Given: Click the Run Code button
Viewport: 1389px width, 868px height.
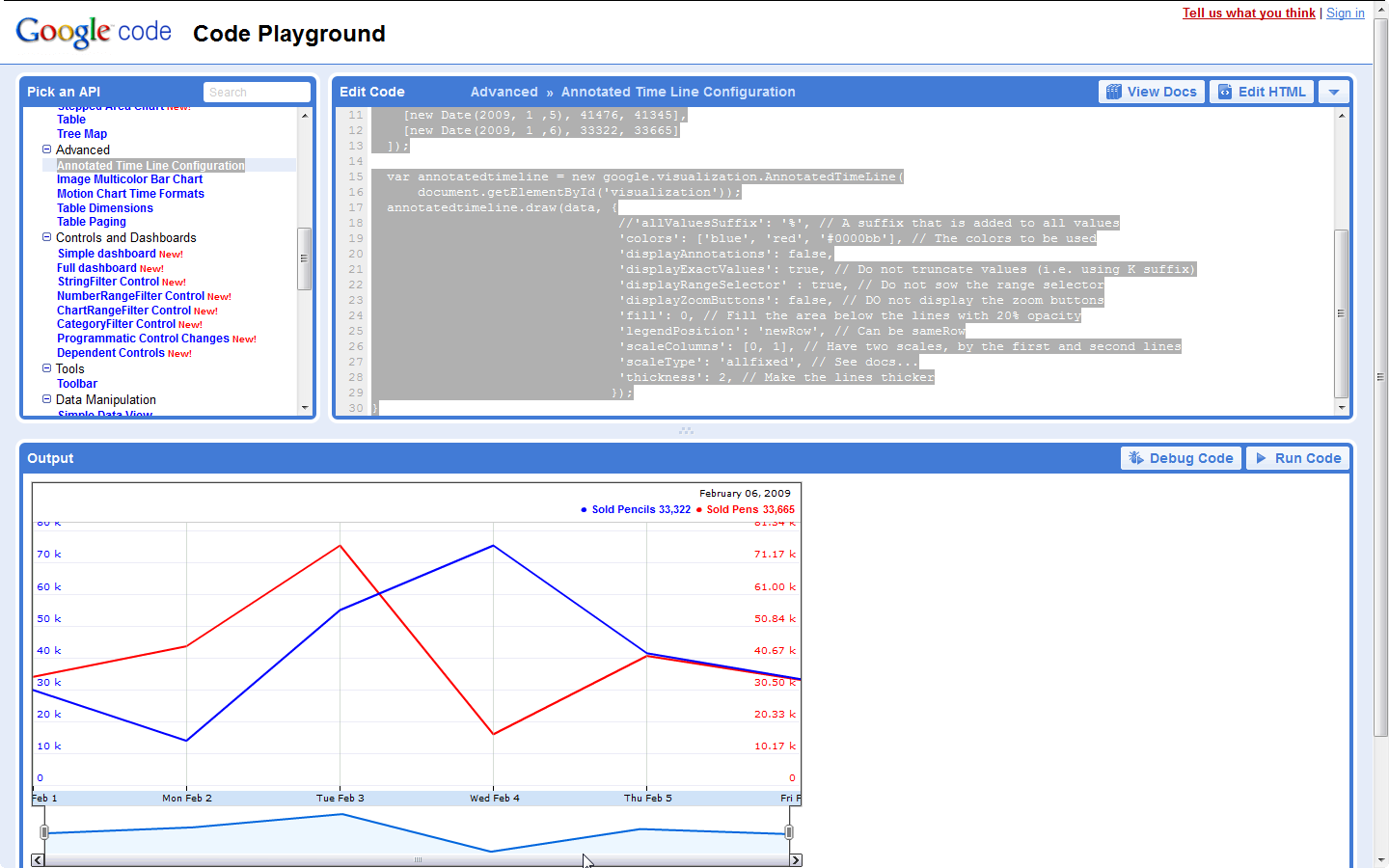Looking at the screenshot, I should point(1297,458).
